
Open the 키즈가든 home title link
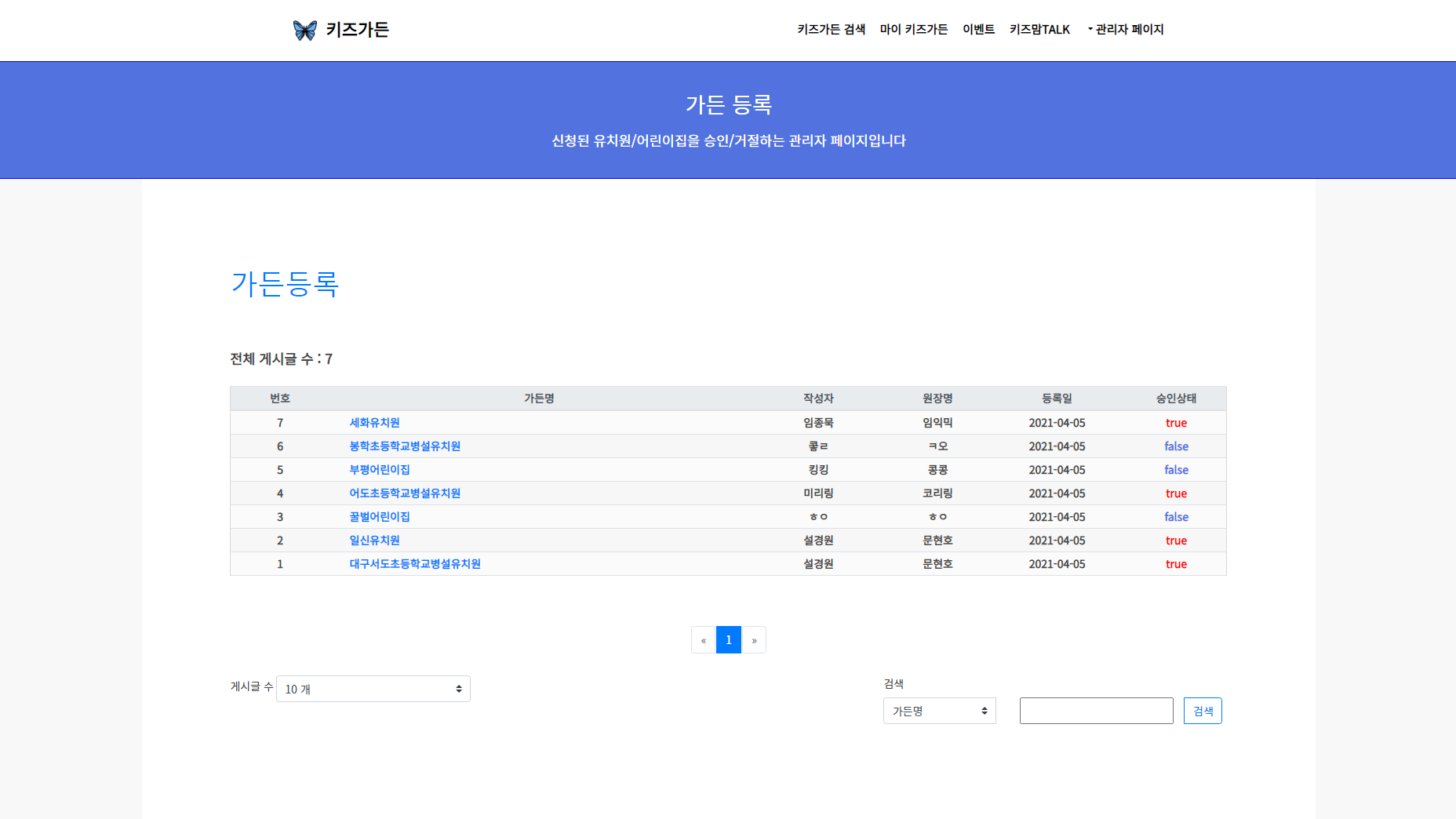coord(358,30)
